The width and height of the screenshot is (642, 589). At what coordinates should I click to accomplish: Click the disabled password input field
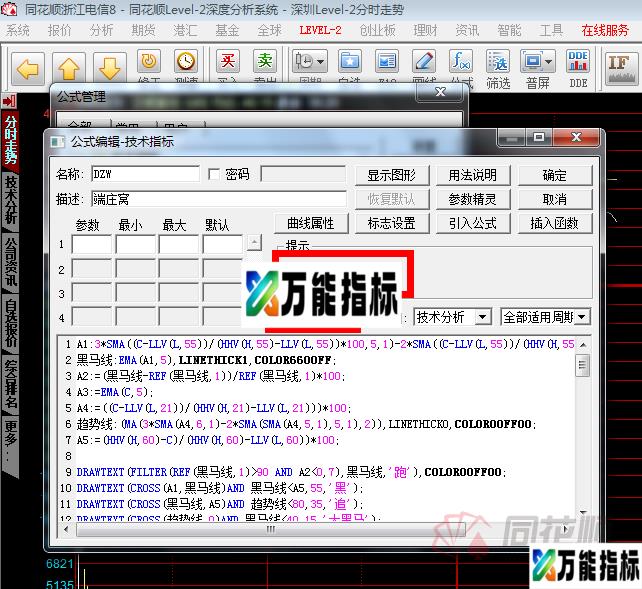click(303, 174)
